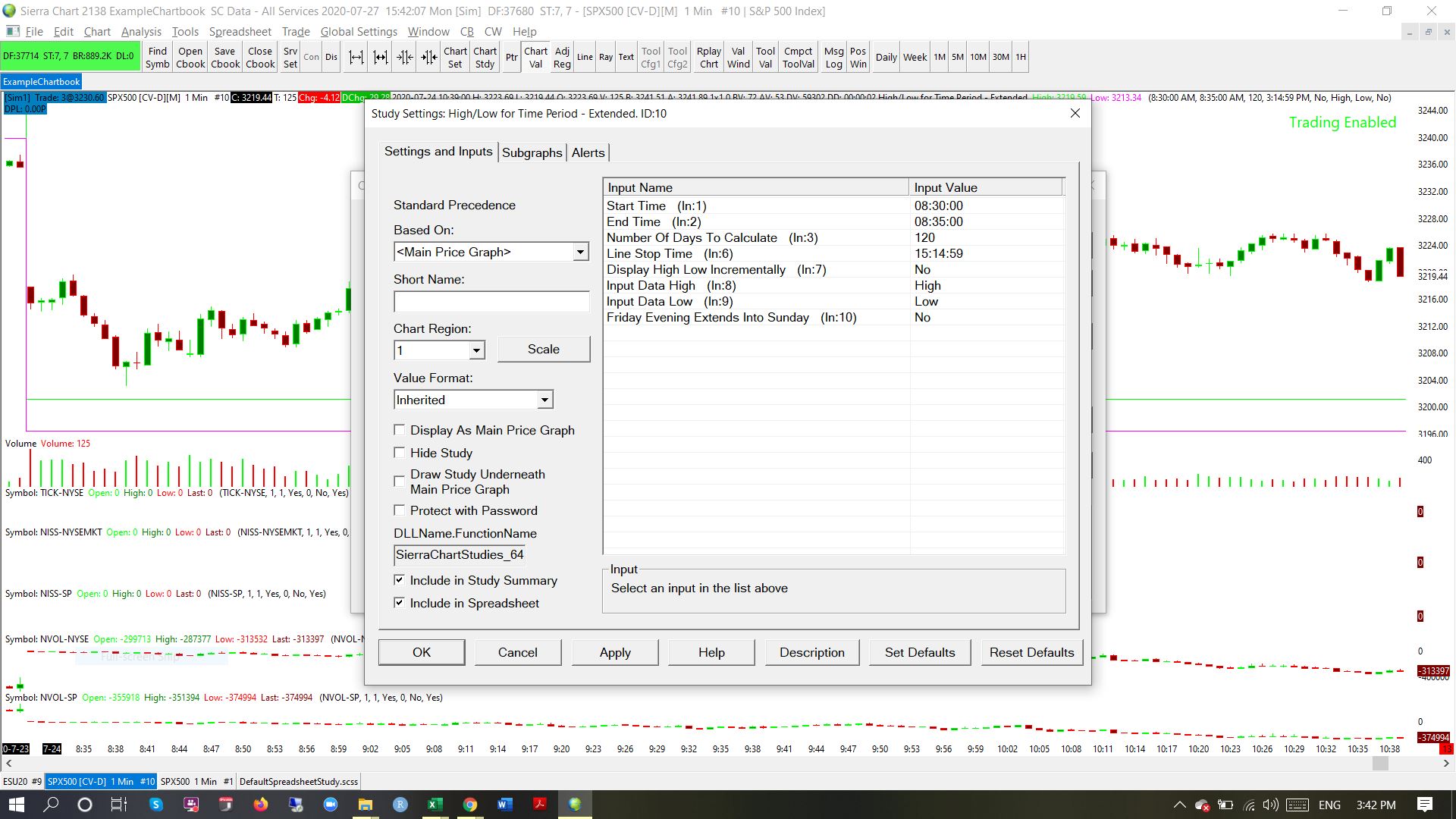Click the Short Name input field

491,302
